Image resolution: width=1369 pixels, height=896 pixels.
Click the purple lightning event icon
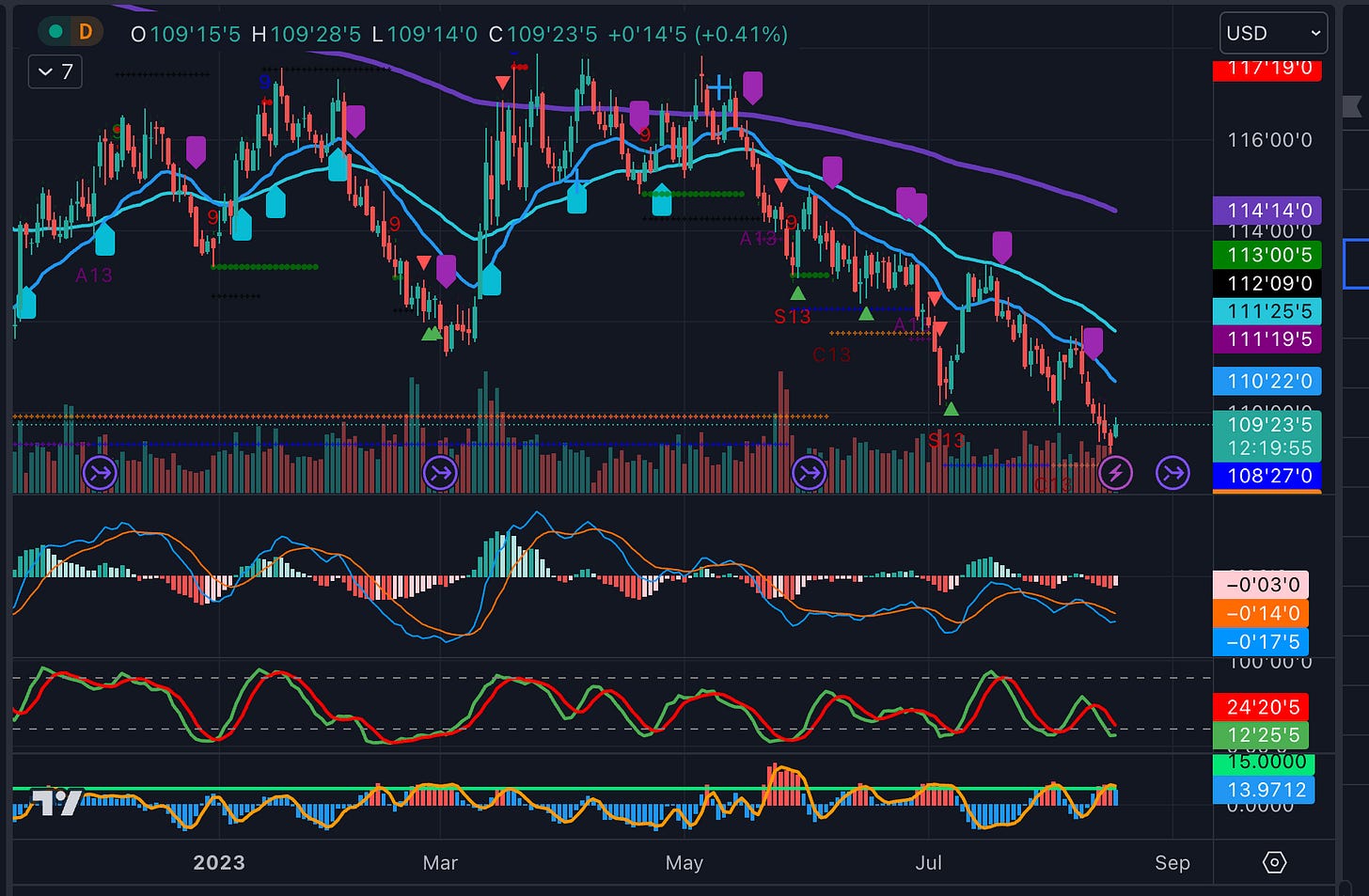coord(1115,473)
